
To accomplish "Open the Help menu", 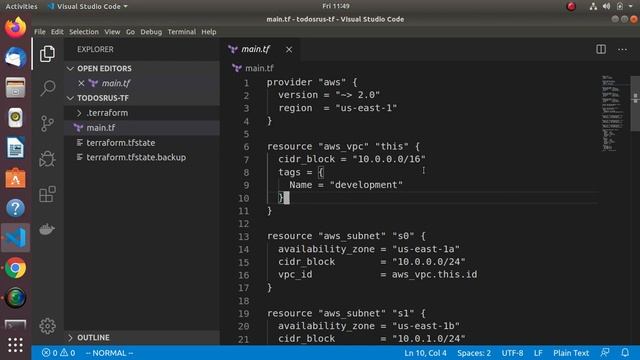I will click(209, 32).
